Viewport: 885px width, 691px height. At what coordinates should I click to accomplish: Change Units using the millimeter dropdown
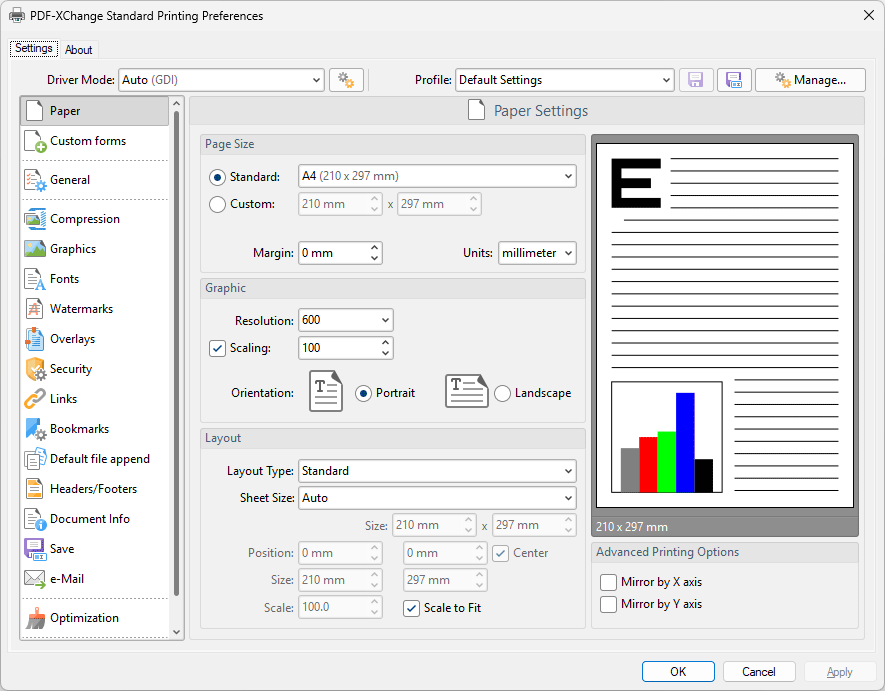[537, 252]
